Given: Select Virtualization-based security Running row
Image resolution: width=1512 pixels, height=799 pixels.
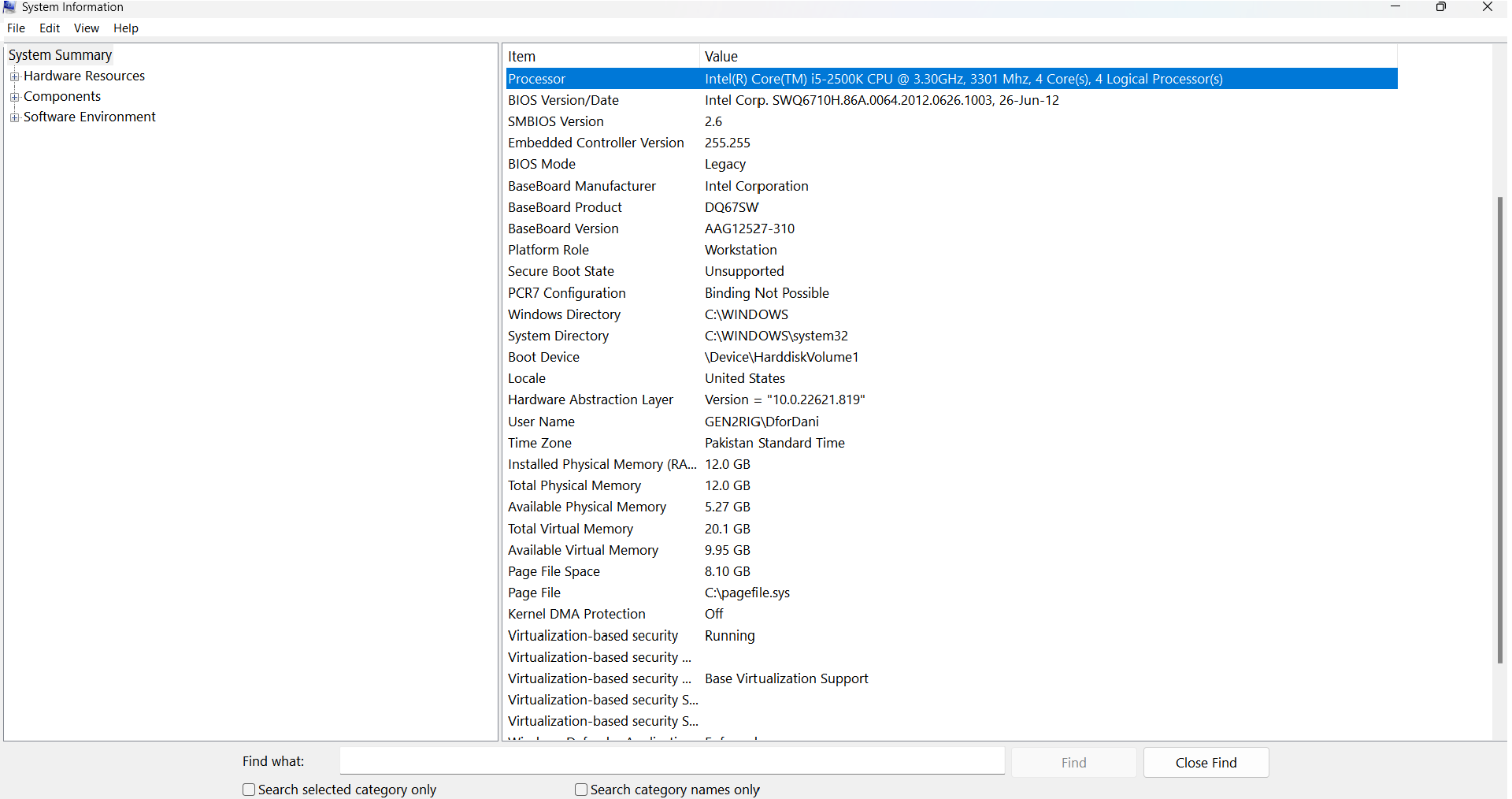Looking at the screenshot, I should point(951,636).
